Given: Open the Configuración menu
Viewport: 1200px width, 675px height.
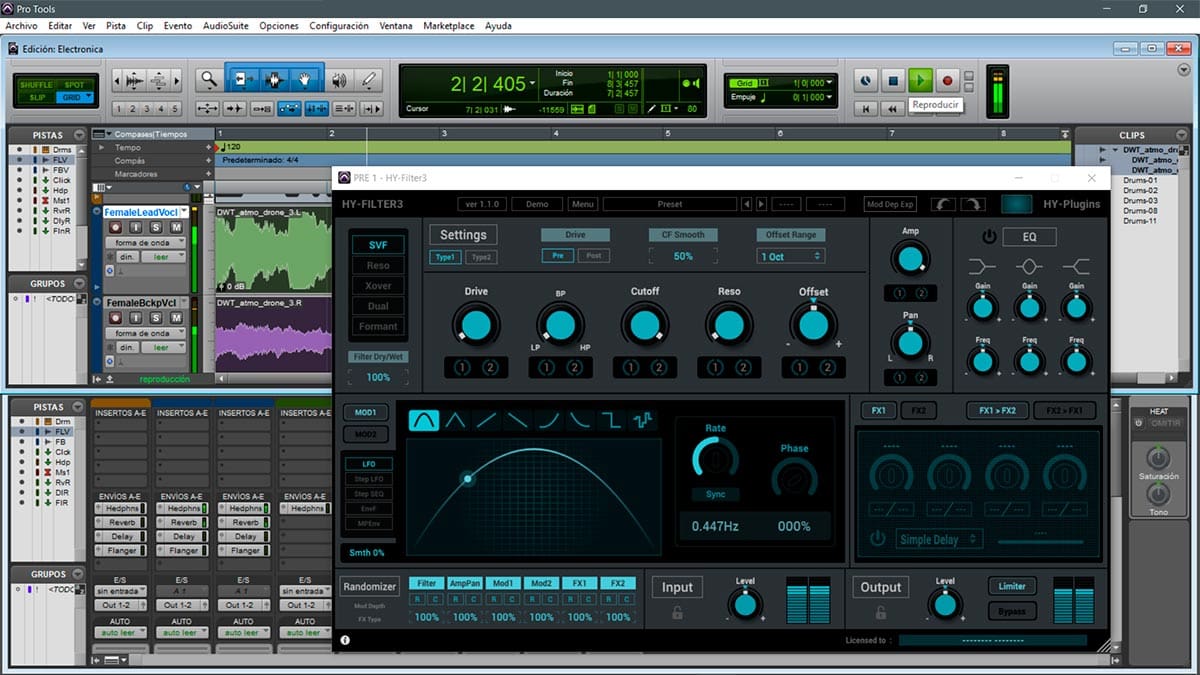Looking at the screenshot, I should (x=339, y=26).
